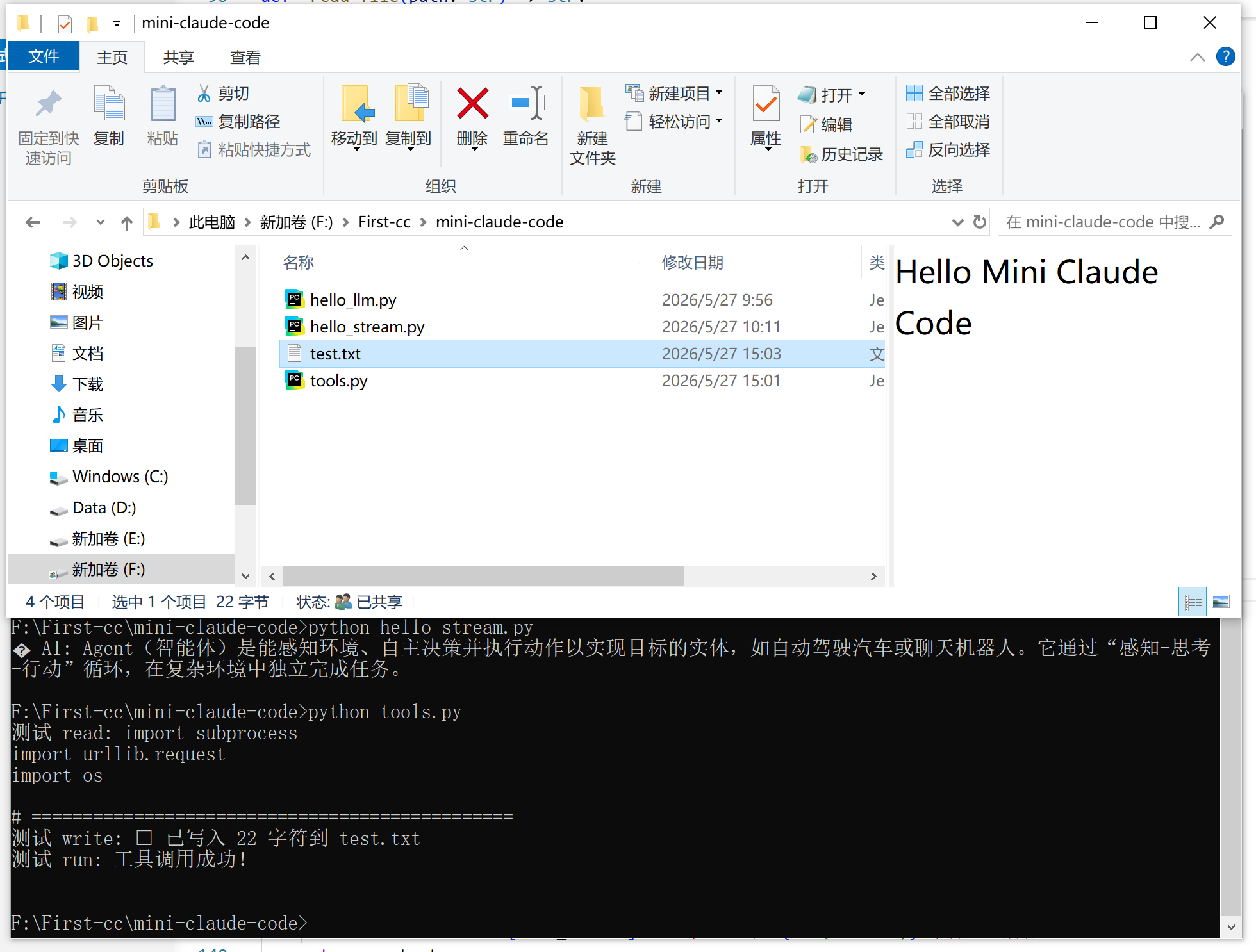Open the Quick Access Toolbar customize dropdown
Image resolution: width=1256 pixels, height=952 pixels.
coord(117,24)
